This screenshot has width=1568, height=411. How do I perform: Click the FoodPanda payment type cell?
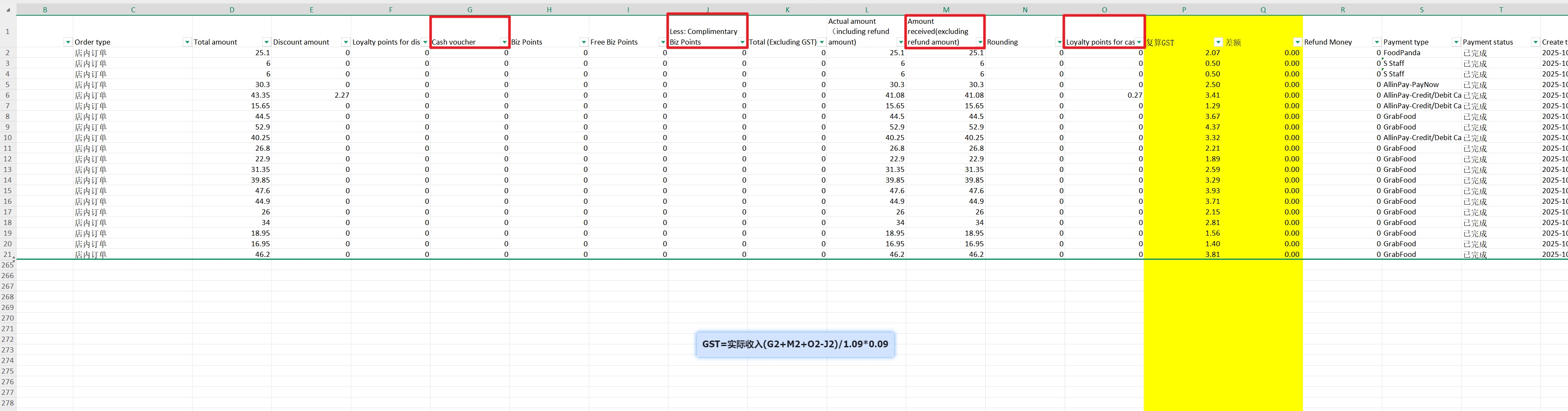click(x=1421, y=53)
